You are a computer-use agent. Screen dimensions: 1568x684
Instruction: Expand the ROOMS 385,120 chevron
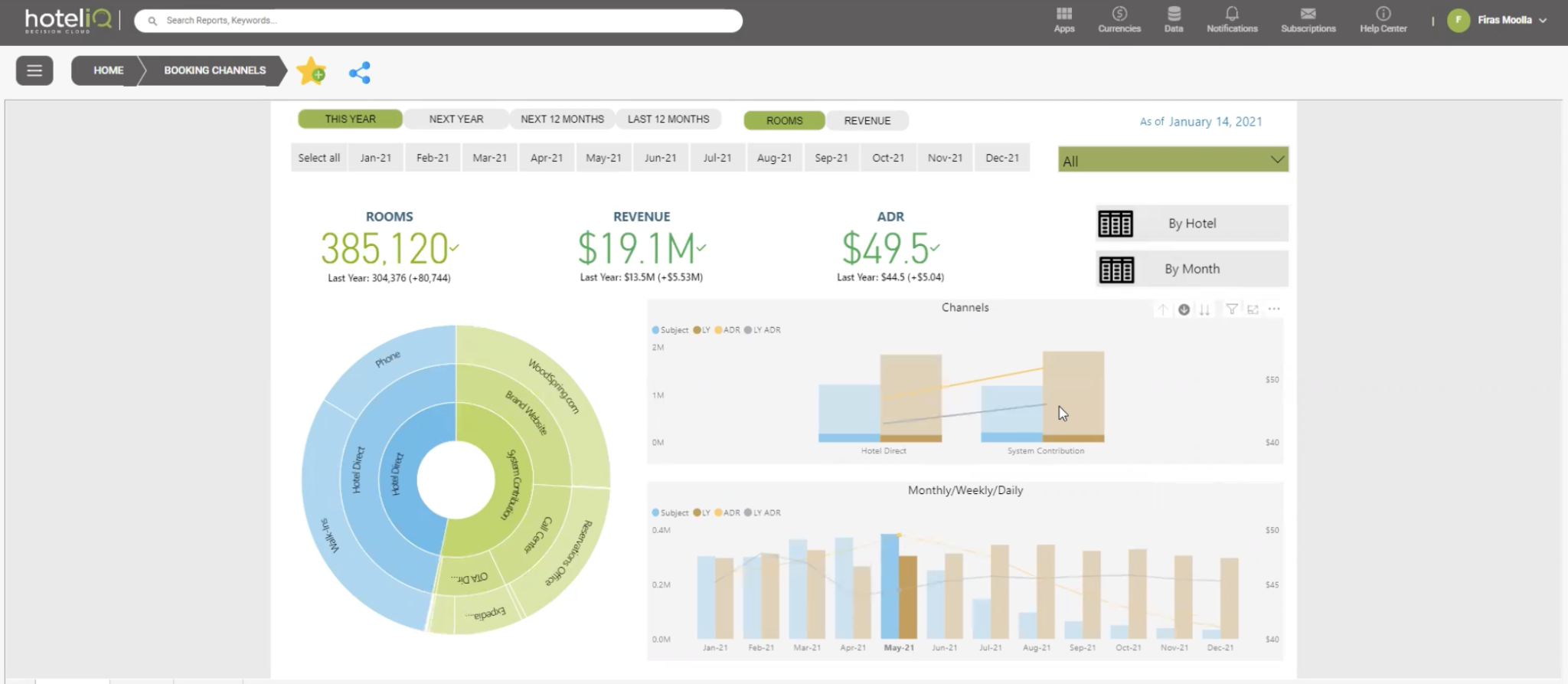[x=454, y=247]
